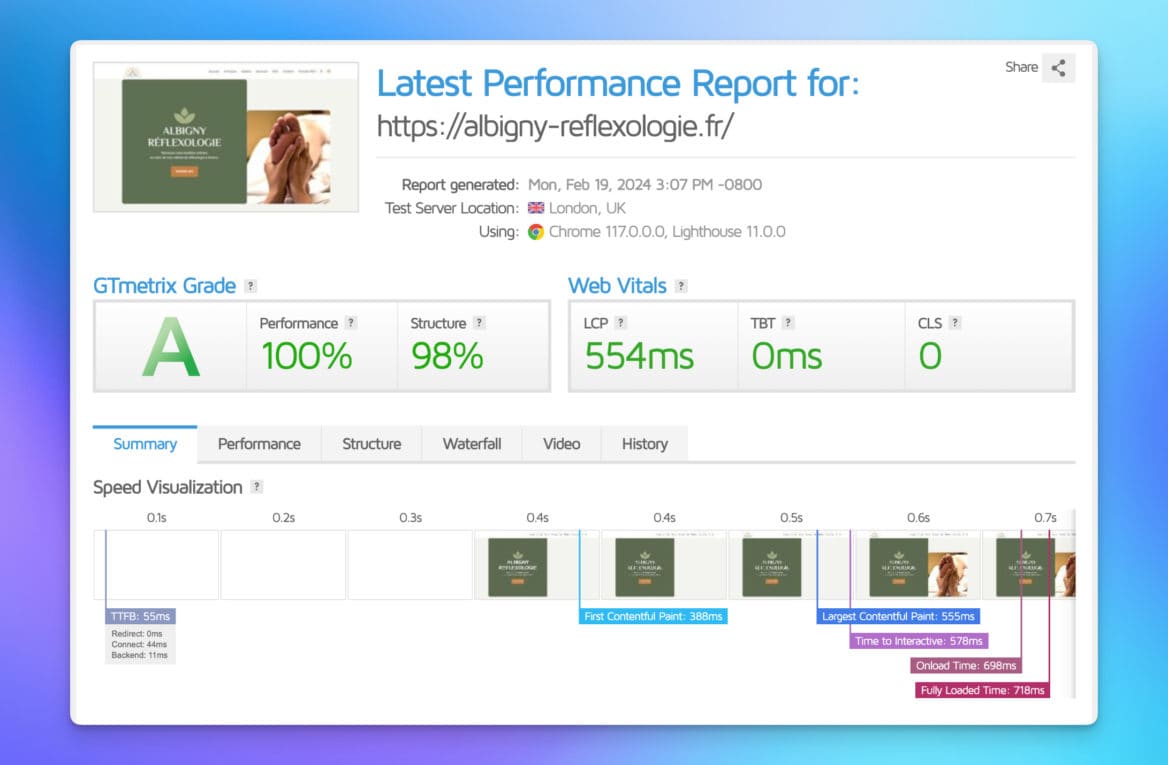Image resolution: width=1168 pixels, height=765 pixels.
Task: Open the Structure tab
Action: [372, 444]
